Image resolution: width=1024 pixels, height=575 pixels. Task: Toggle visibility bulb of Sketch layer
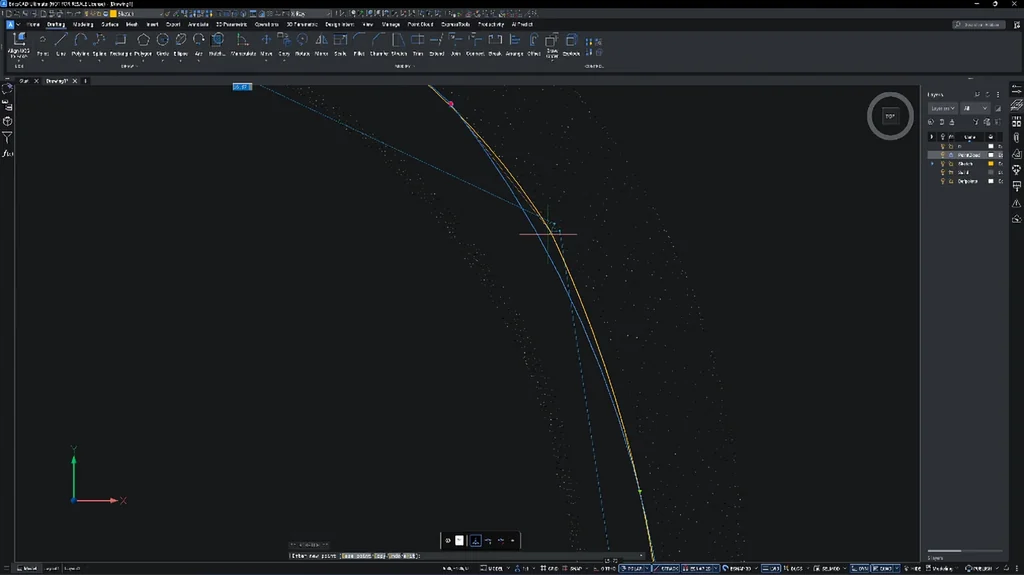point(942,163)
